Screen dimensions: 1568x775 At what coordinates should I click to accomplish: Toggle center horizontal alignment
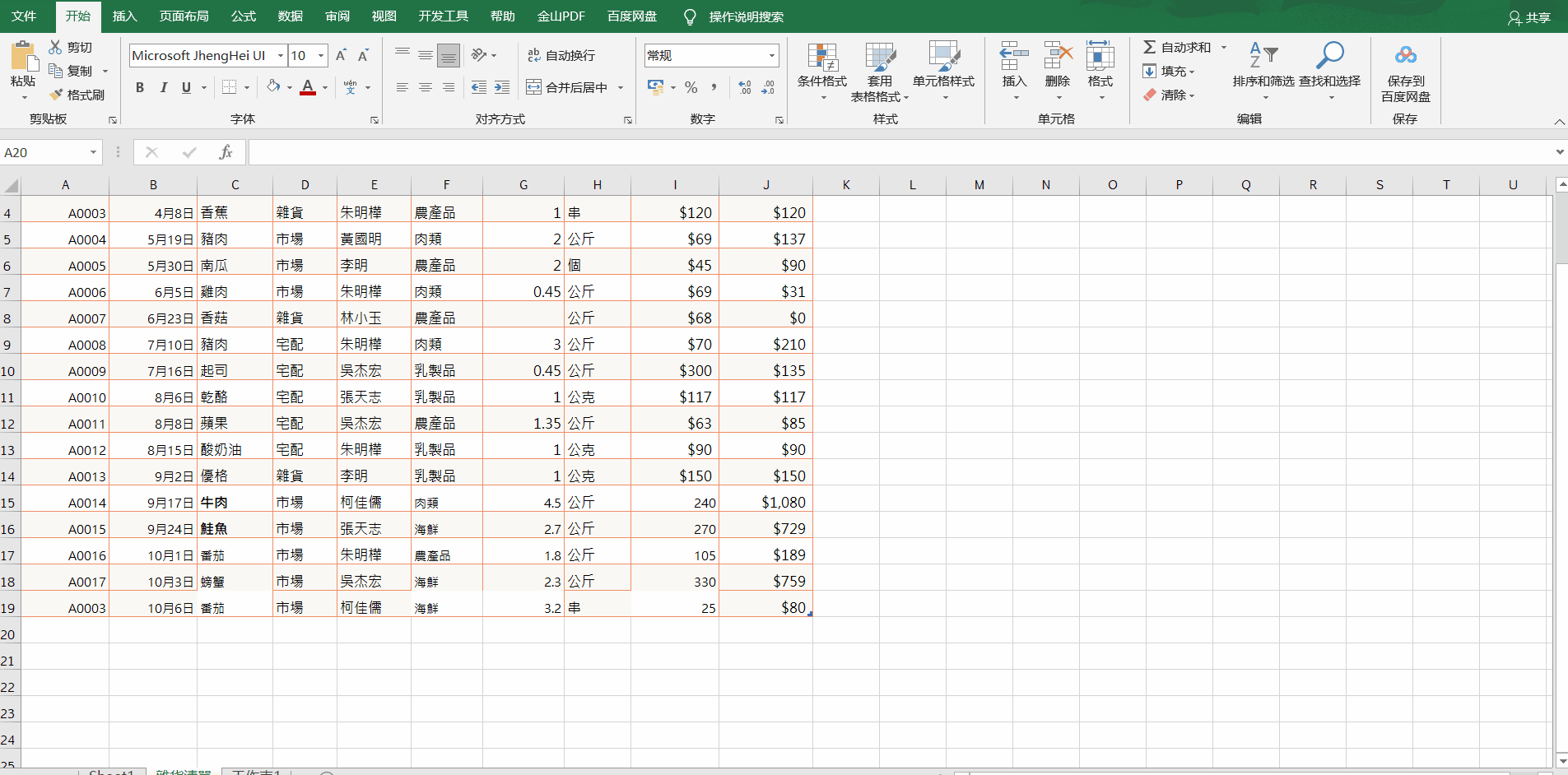426,87
